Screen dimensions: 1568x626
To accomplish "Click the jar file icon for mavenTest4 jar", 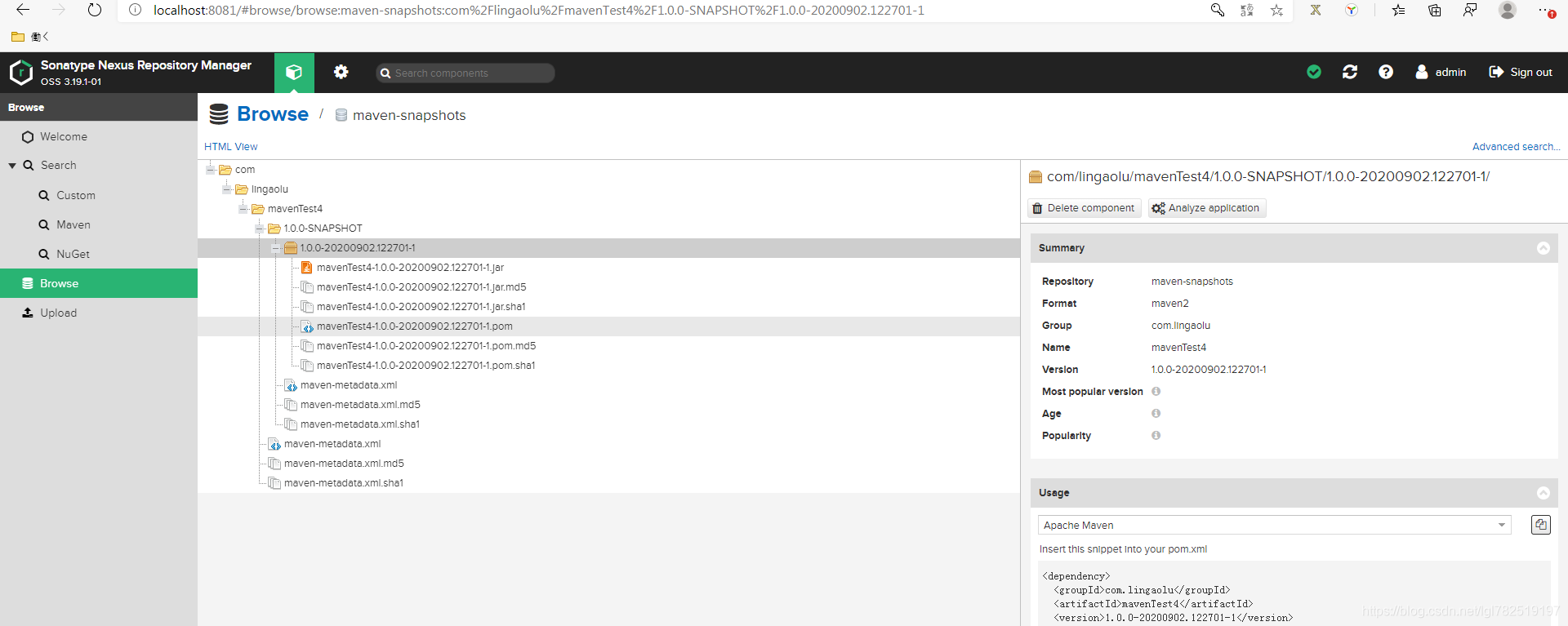I will pyautogui.click(x=307, y=268).
